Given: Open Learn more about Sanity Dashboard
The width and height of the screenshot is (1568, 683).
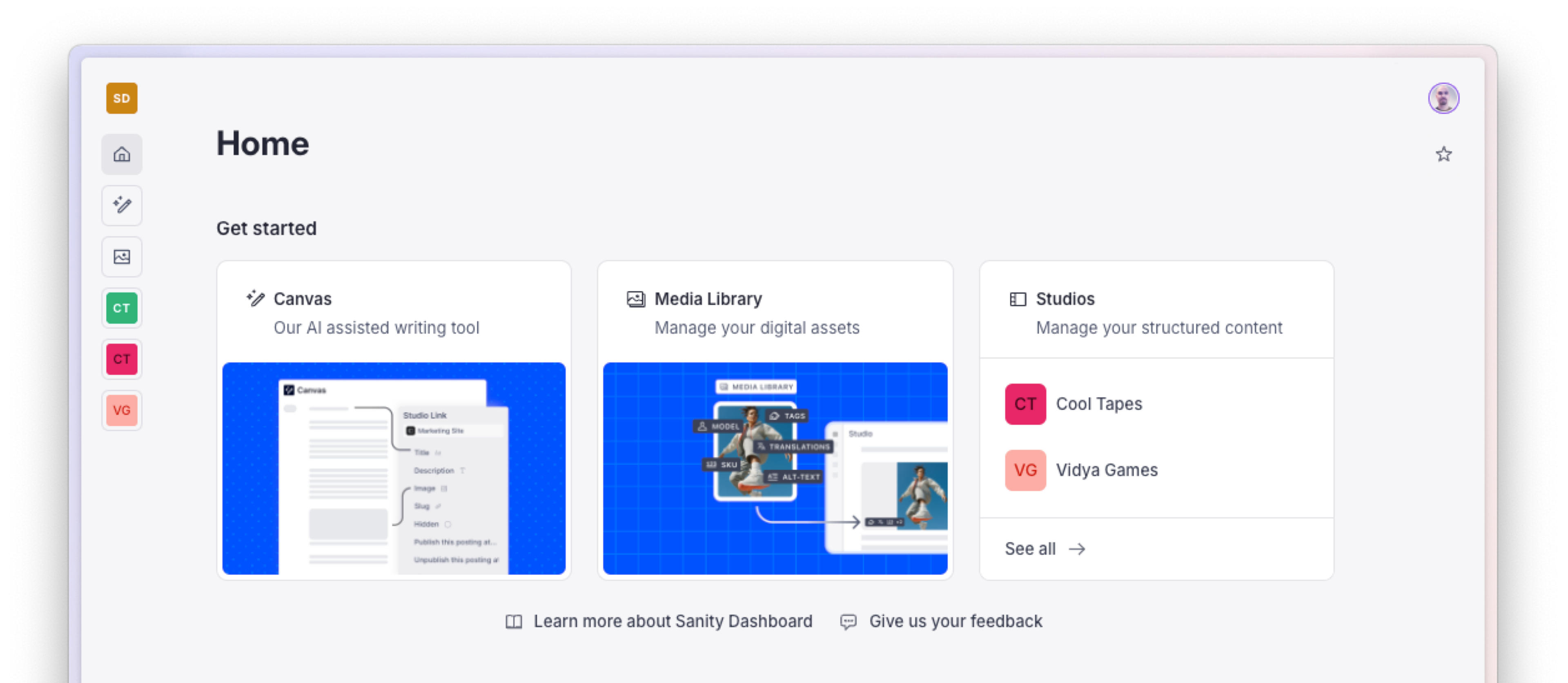Looking at the screenshot, I should pos(672,621).
